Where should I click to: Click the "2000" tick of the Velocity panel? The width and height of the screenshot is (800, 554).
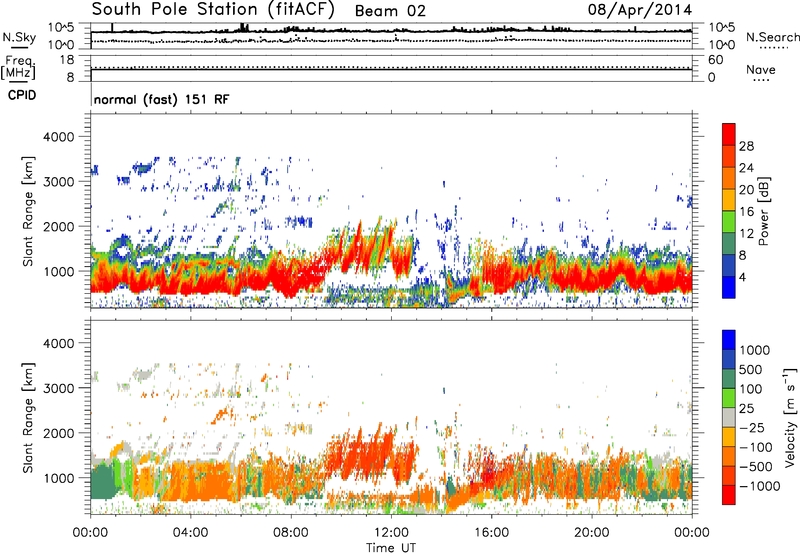click(x=58, y=433)
